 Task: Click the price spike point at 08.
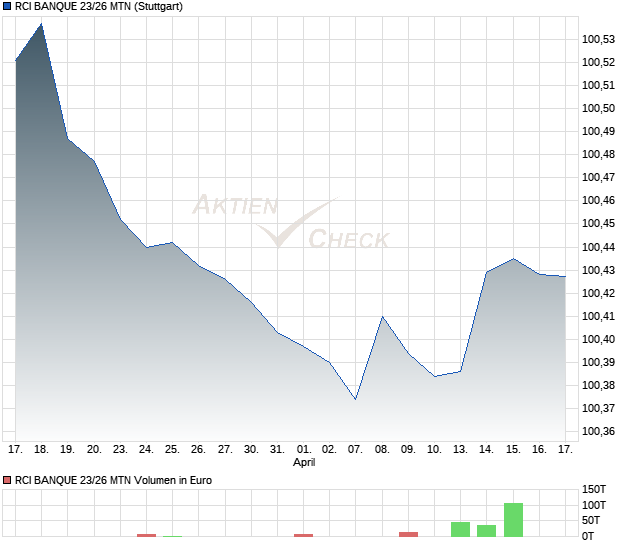pos(382,317)
